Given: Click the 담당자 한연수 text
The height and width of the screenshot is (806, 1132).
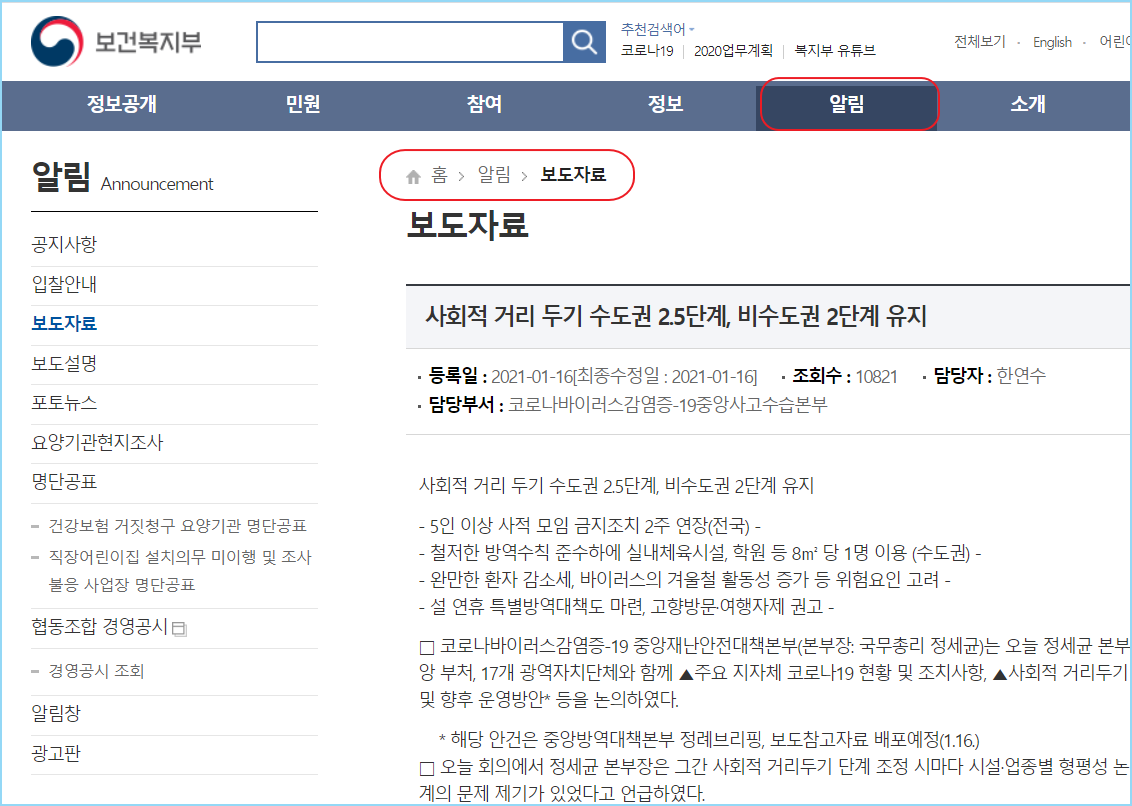Looking at the screenshot, I should (990, 376).
